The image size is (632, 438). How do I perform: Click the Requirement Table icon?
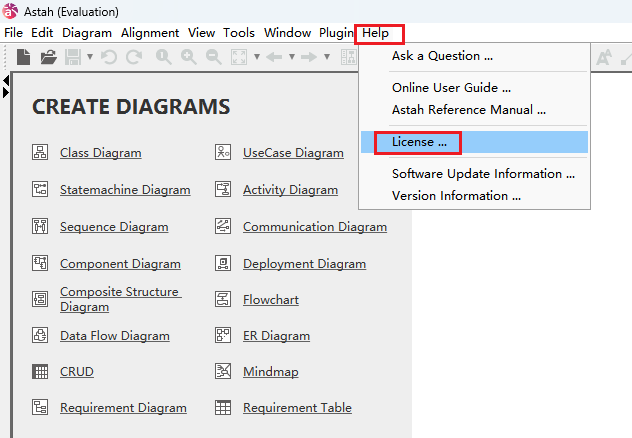point(223,407)
